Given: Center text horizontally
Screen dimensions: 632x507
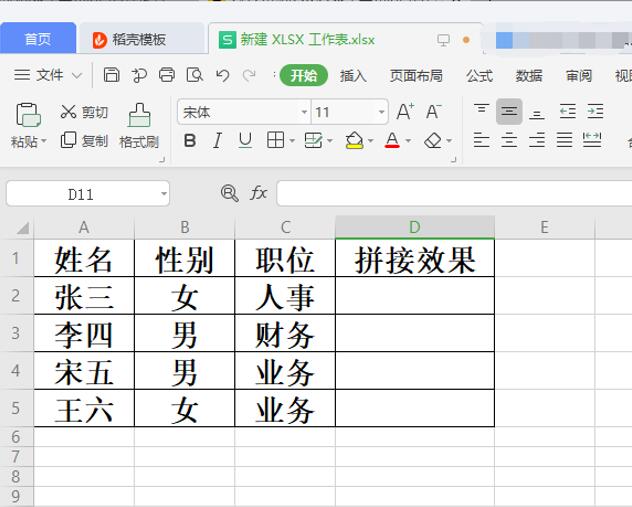Looking at the screenshot, I should coord(509,140).
